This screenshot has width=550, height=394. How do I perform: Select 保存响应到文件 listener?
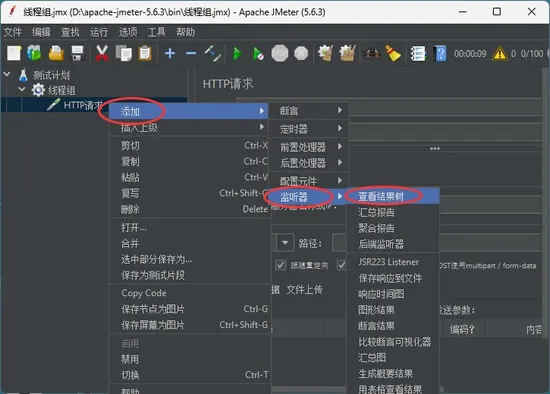(393, 278)
